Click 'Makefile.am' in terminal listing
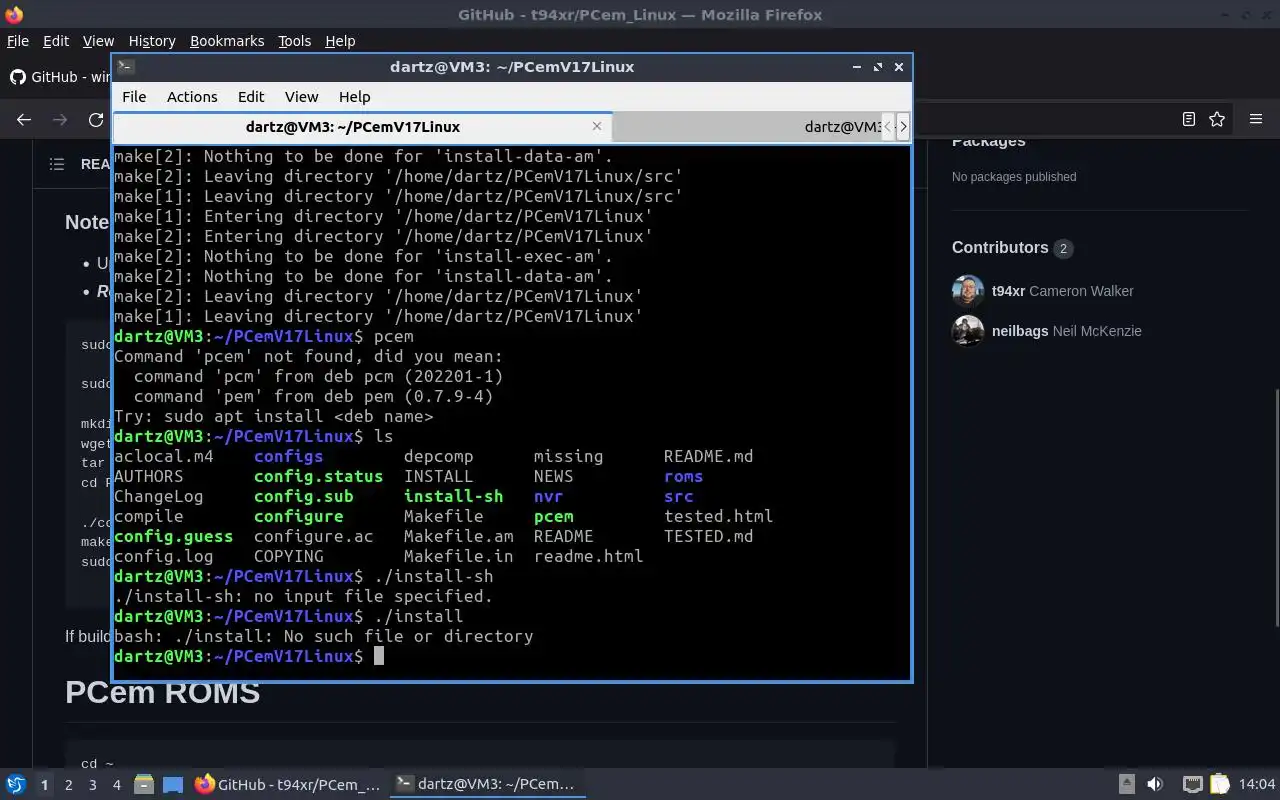Screen dimensions: 1280x800 coord(459,536)
